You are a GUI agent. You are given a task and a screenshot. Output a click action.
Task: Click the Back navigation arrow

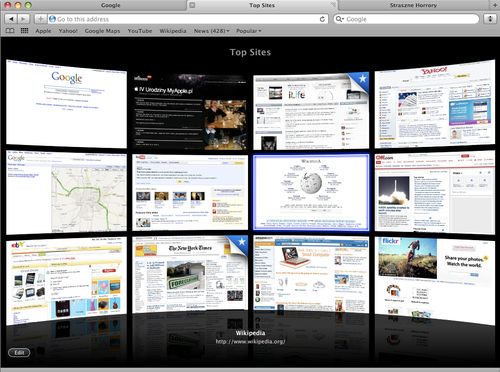[x=11, y=19]
